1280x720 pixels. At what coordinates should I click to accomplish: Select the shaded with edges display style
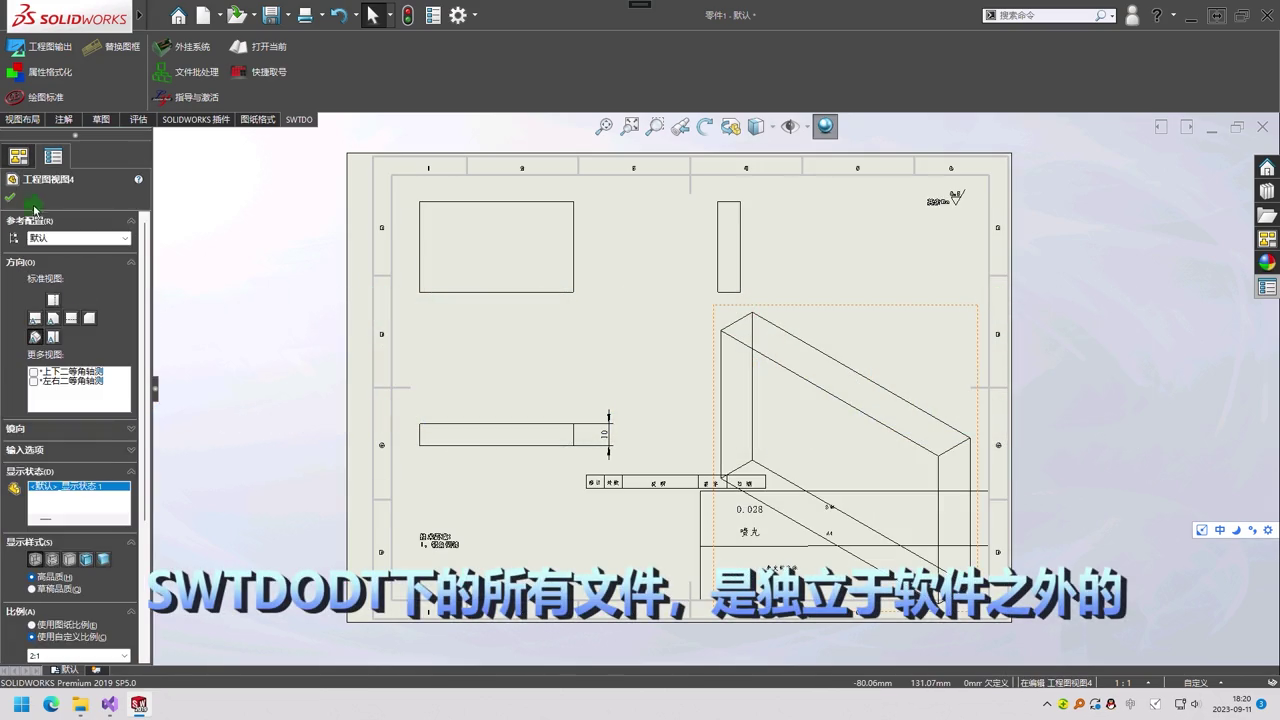click(x=86, y=560)
